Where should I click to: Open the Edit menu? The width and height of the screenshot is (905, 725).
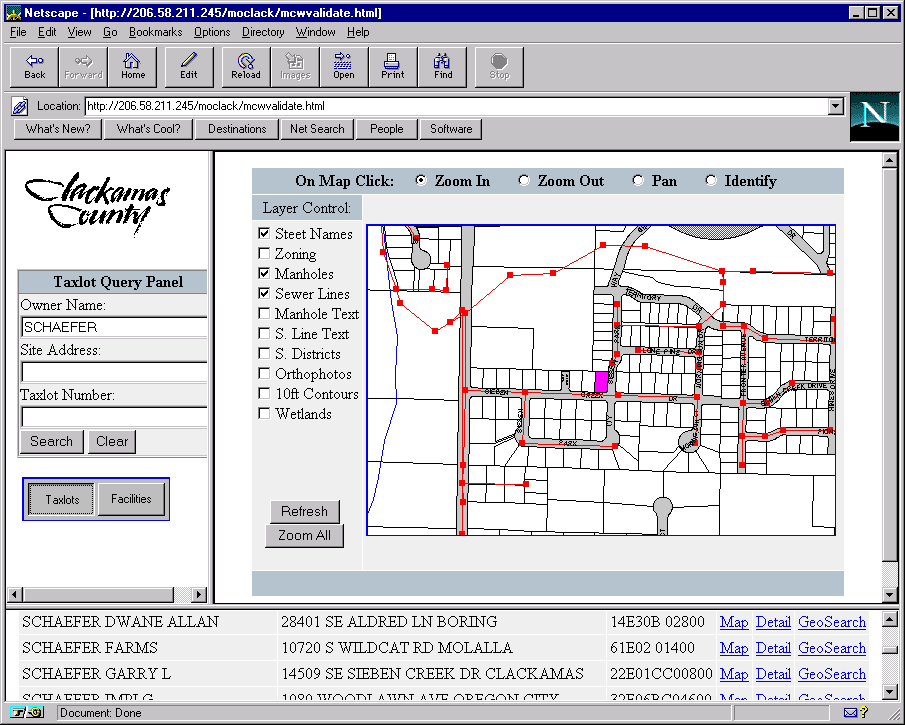47,32
